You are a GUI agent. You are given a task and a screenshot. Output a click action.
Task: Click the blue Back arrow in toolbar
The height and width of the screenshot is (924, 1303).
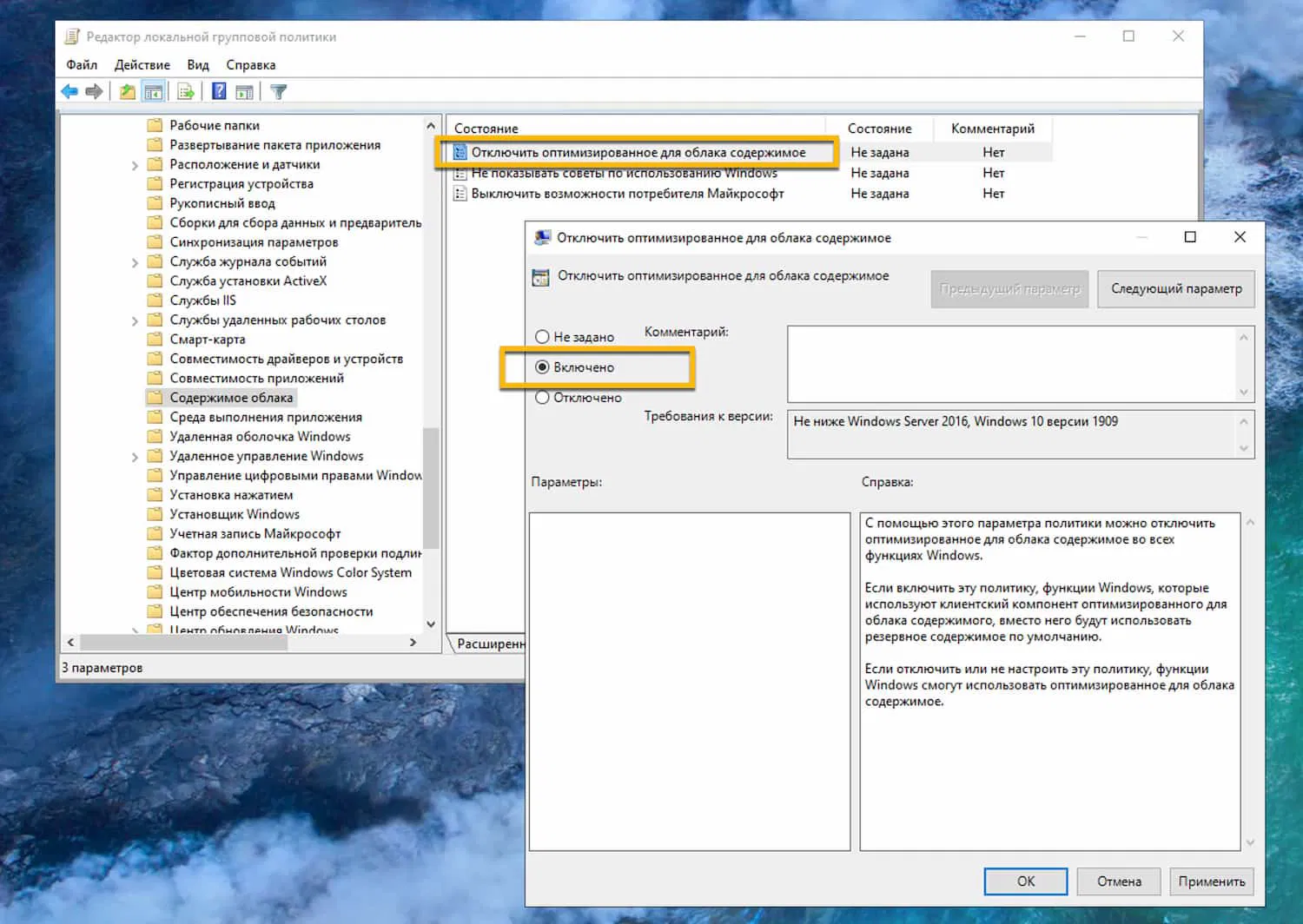pyautogui.click(x=69, y=91)
